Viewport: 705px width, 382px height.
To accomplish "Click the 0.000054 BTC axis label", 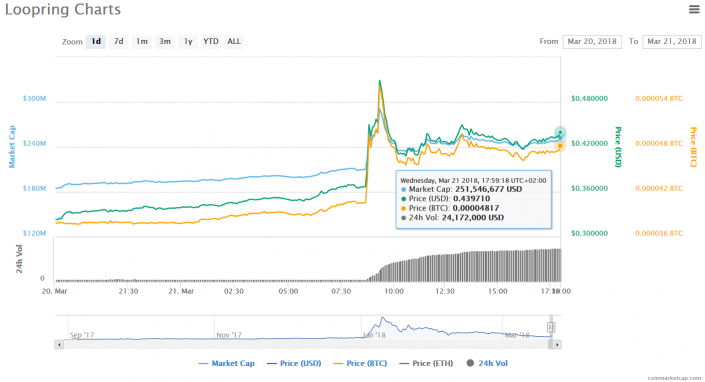I will (x=659, y=98).
